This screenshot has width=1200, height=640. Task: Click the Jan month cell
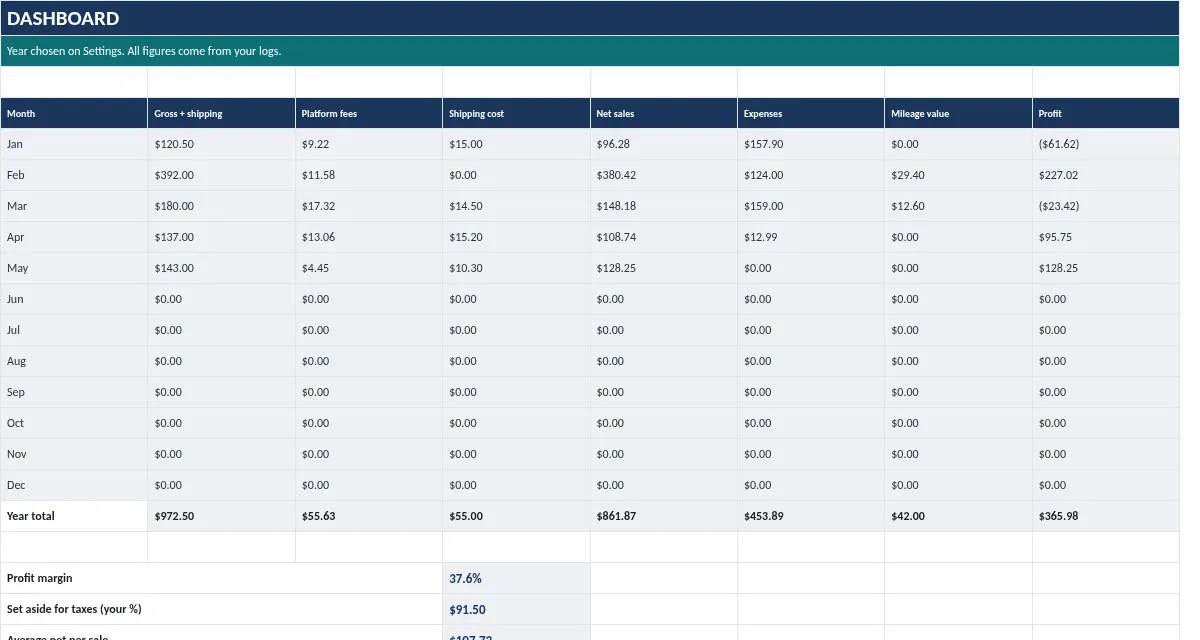pos(74,144)
